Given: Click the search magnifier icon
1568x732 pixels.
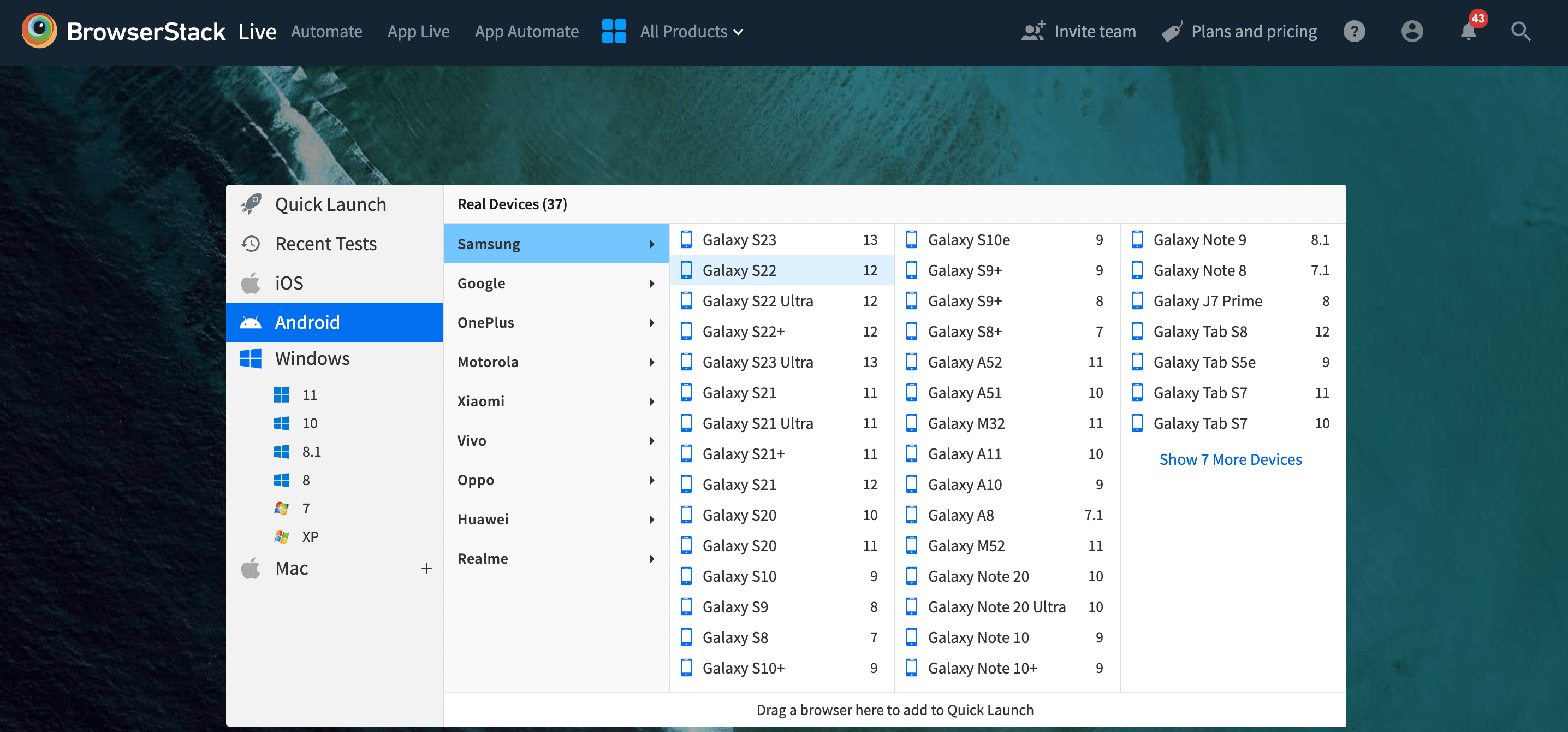Looking at the screenshot, I should 1521,31.
